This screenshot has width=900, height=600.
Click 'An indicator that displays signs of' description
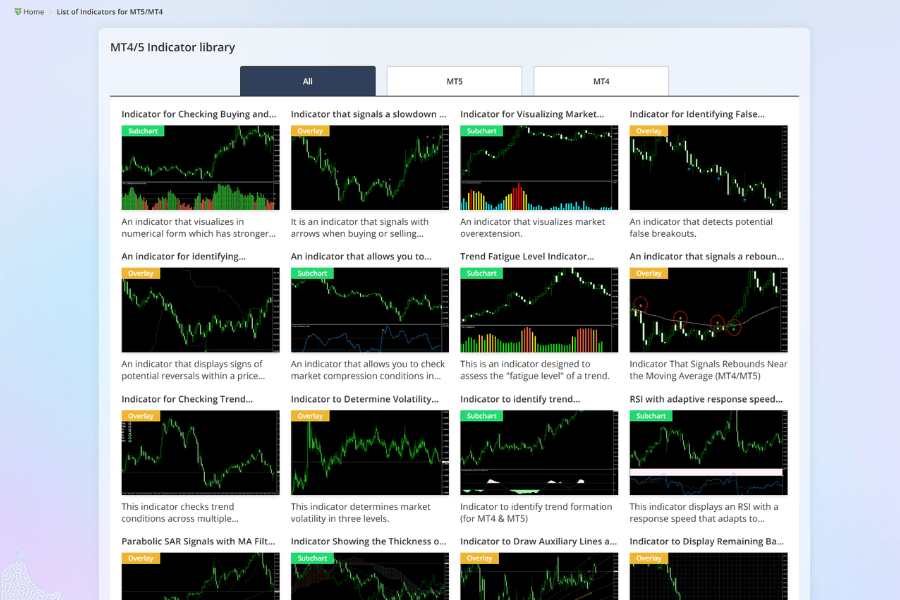click(193, 370)
